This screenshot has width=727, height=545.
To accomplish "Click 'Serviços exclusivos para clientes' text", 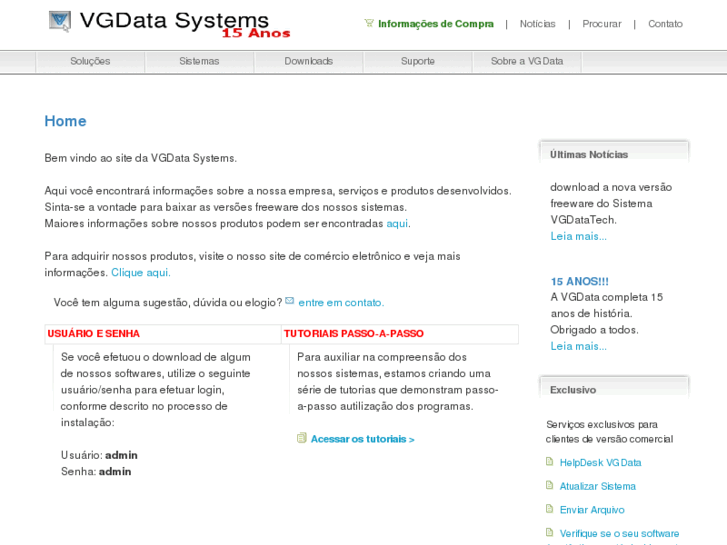I will pos(609,431).
